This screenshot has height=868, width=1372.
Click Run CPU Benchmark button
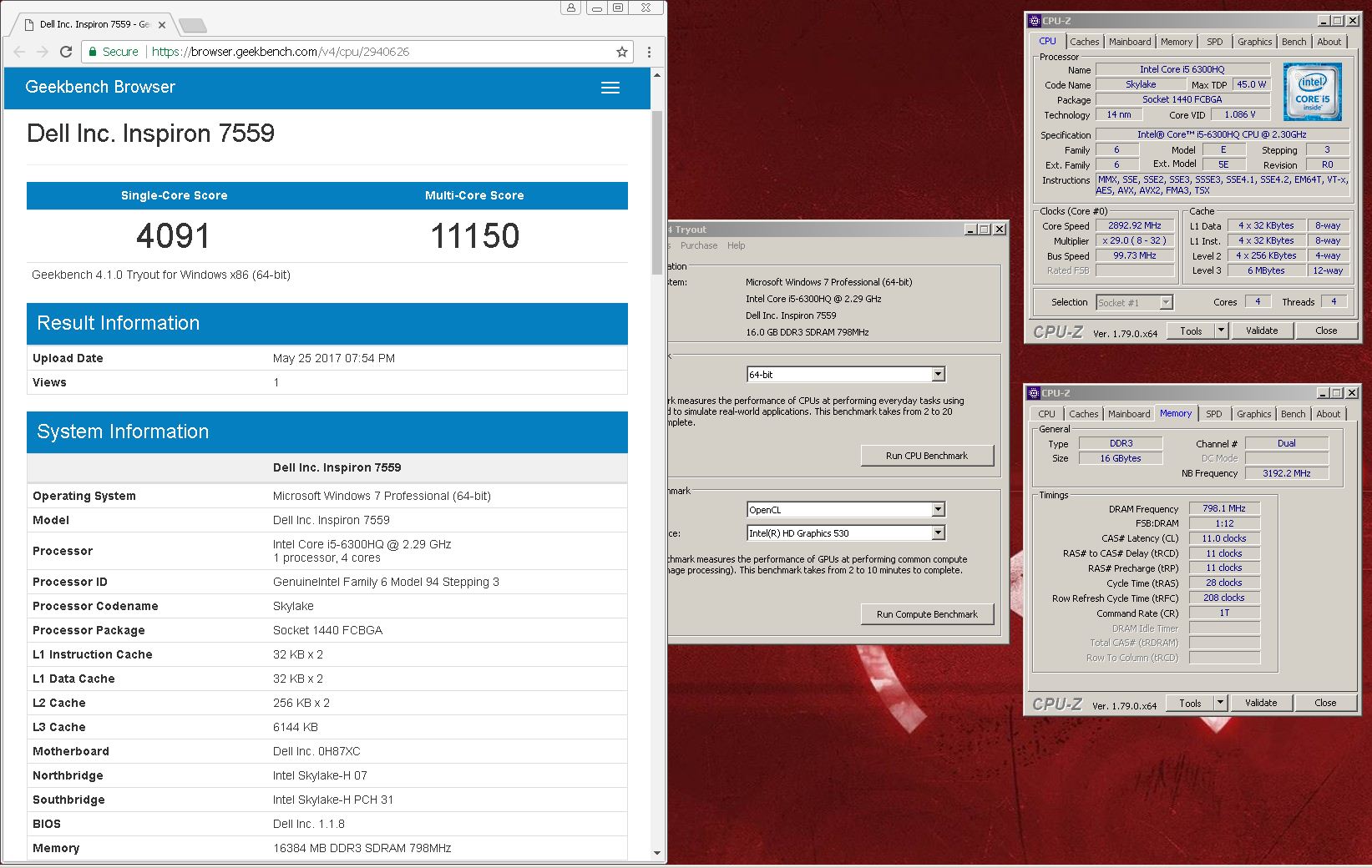tap(927, 456)
